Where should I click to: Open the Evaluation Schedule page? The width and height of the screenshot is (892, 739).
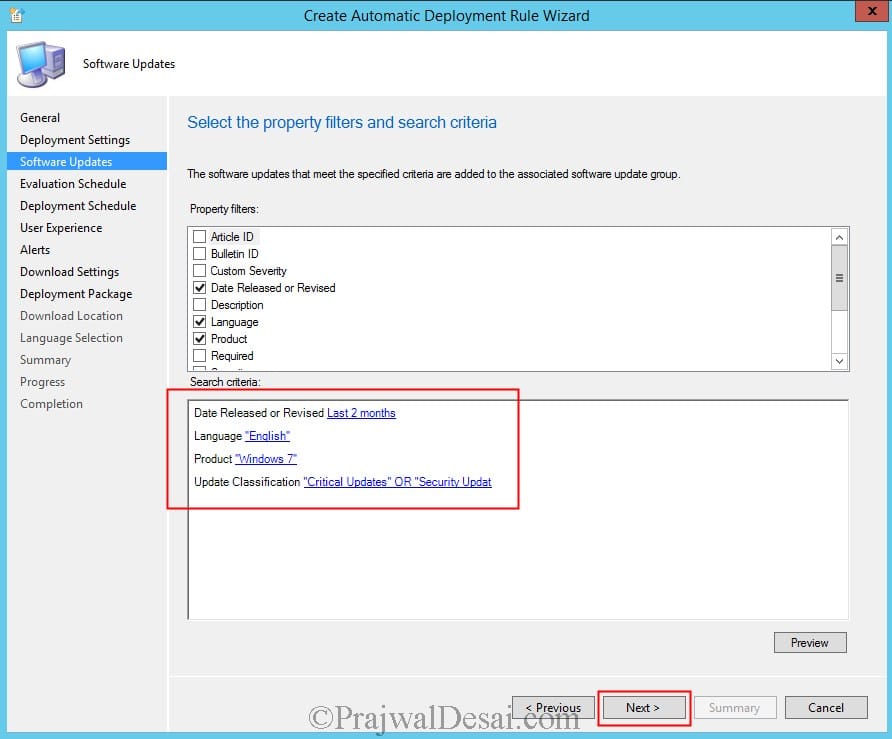[x=73, y=184]
